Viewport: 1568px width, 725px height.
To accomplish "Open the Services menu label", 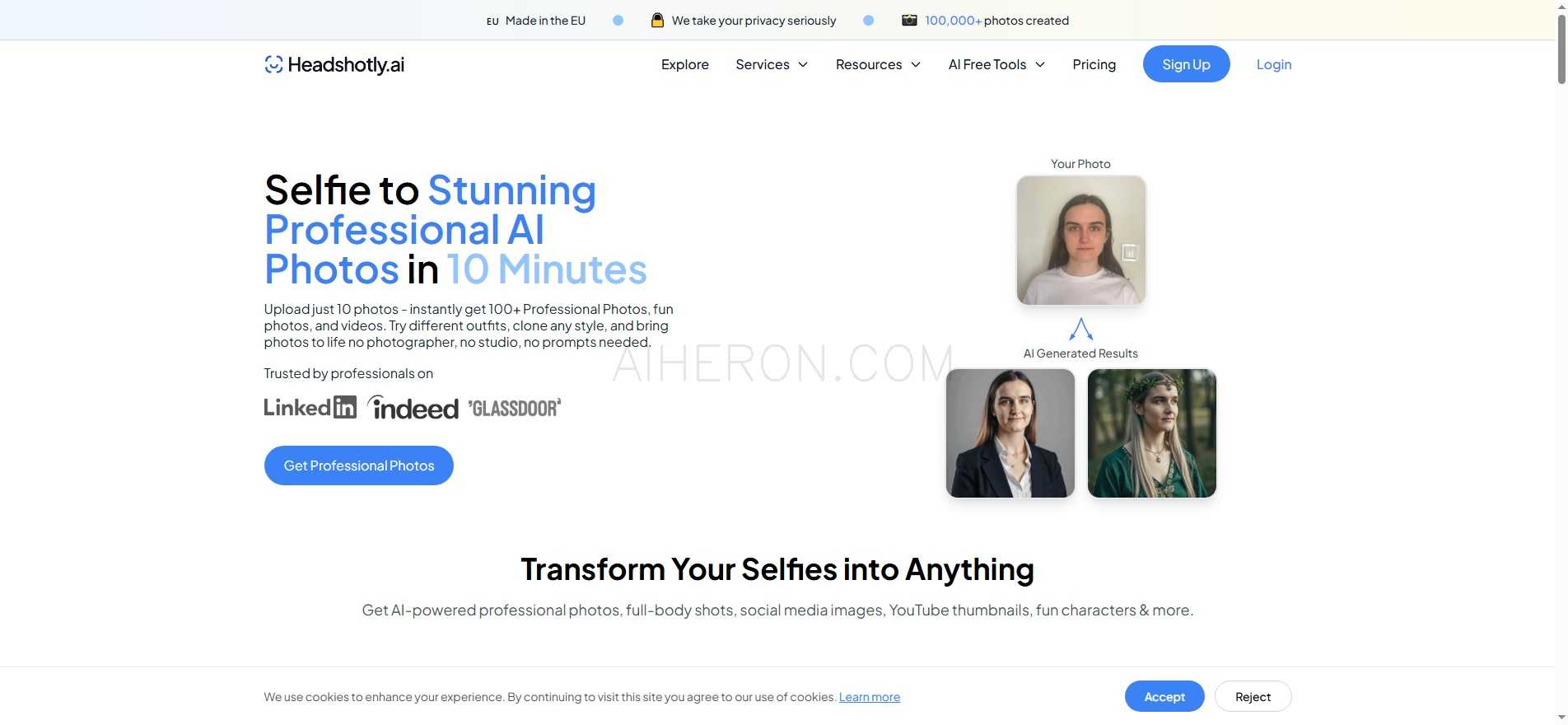I will tap(763, 64).
